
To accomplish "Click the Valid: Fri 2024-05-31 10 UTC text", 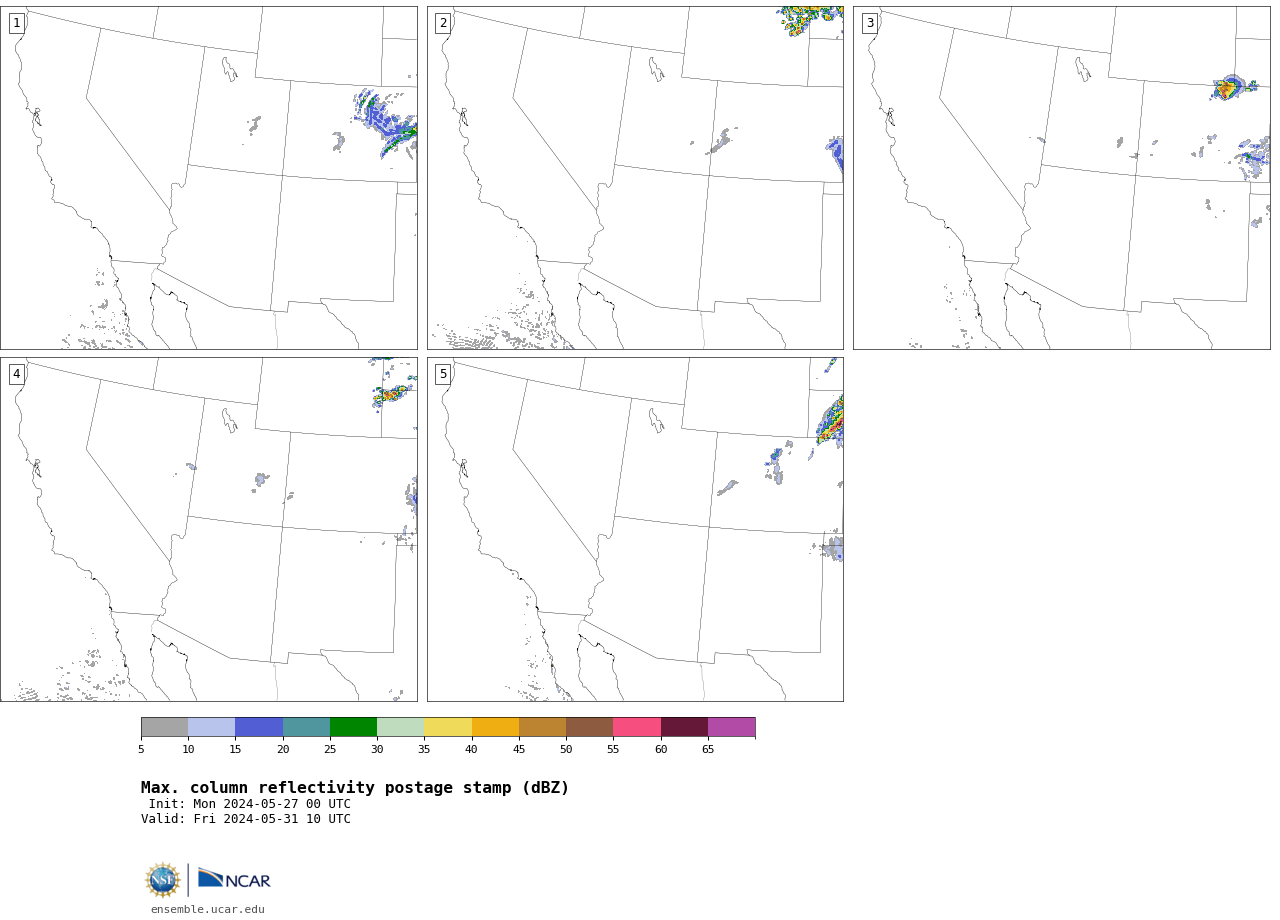I will coord(246,819).
